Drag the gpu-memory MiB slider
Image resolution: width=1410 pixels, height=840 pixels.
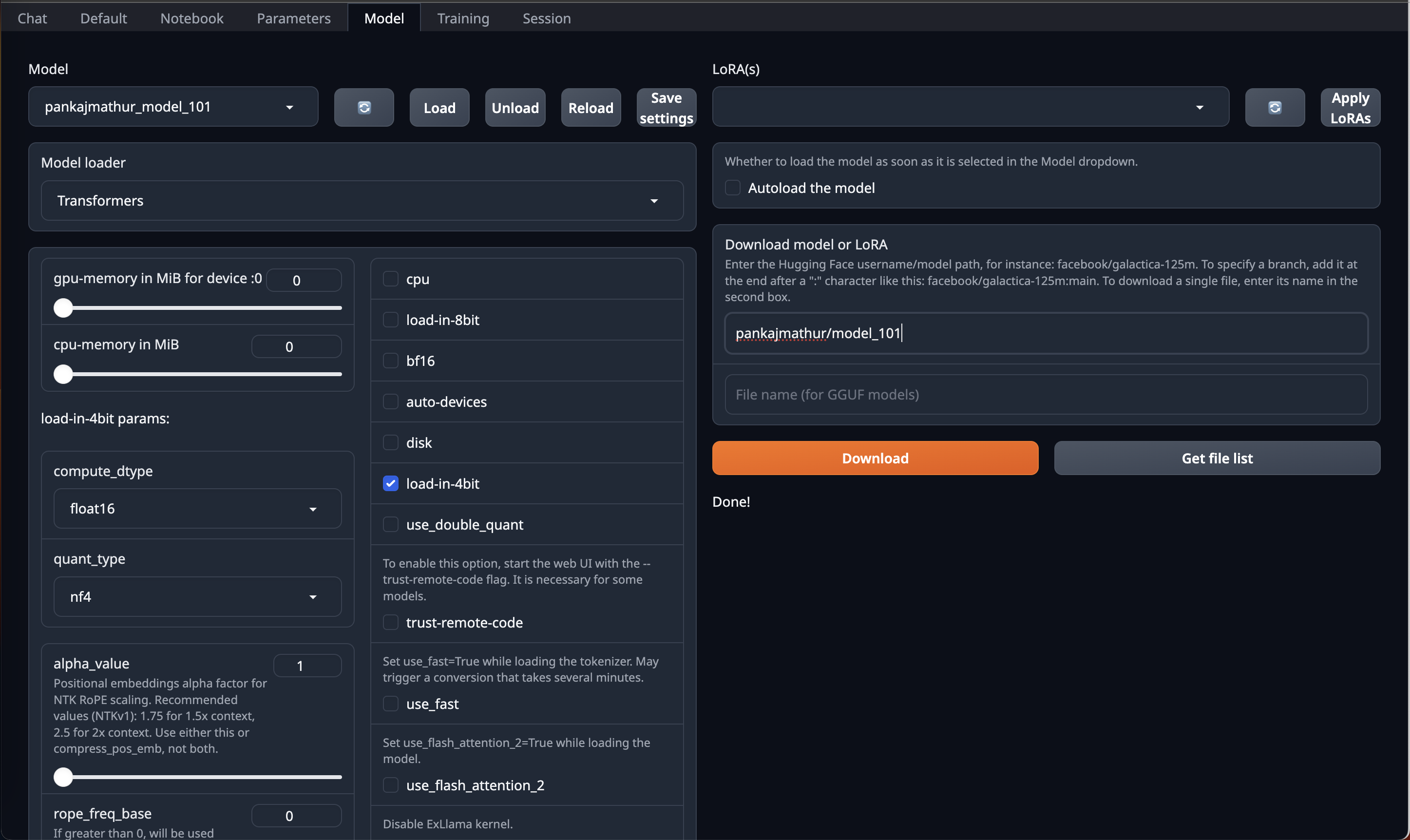click(64, 307)
